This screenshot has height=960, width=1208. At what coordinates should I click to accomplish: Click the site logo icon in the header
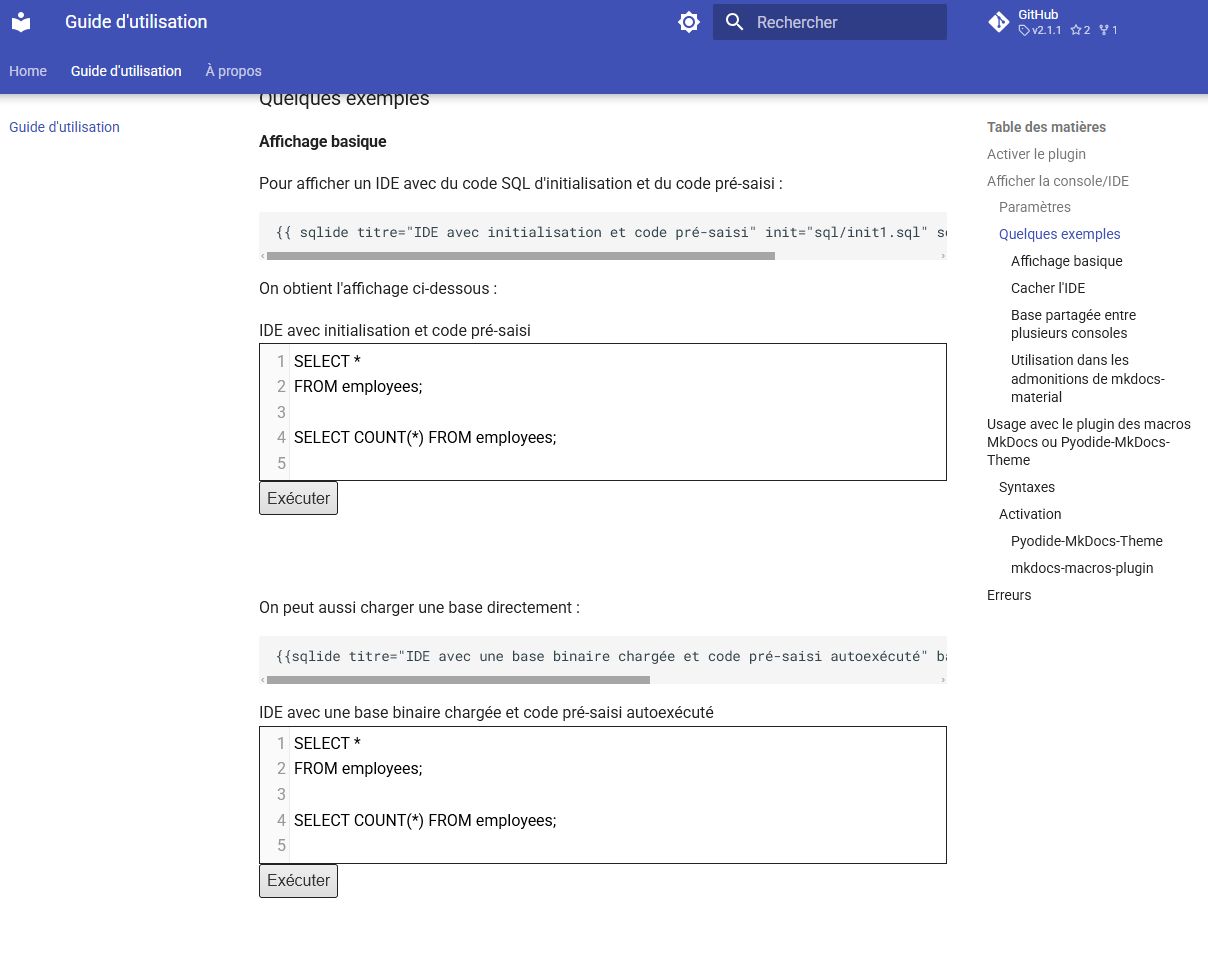(x=21, y=22)
